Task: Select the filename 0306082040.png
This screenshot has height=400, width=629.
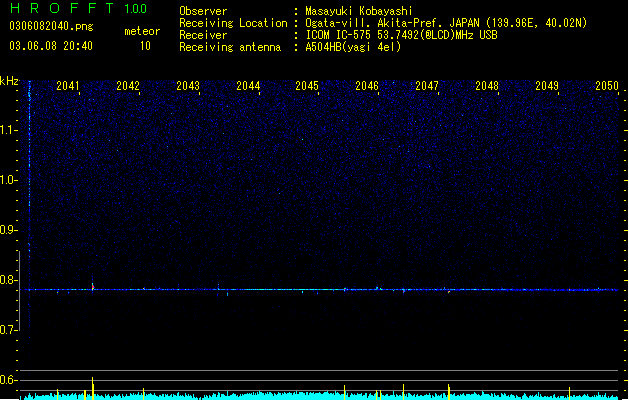Action: [x=51, y=26]
